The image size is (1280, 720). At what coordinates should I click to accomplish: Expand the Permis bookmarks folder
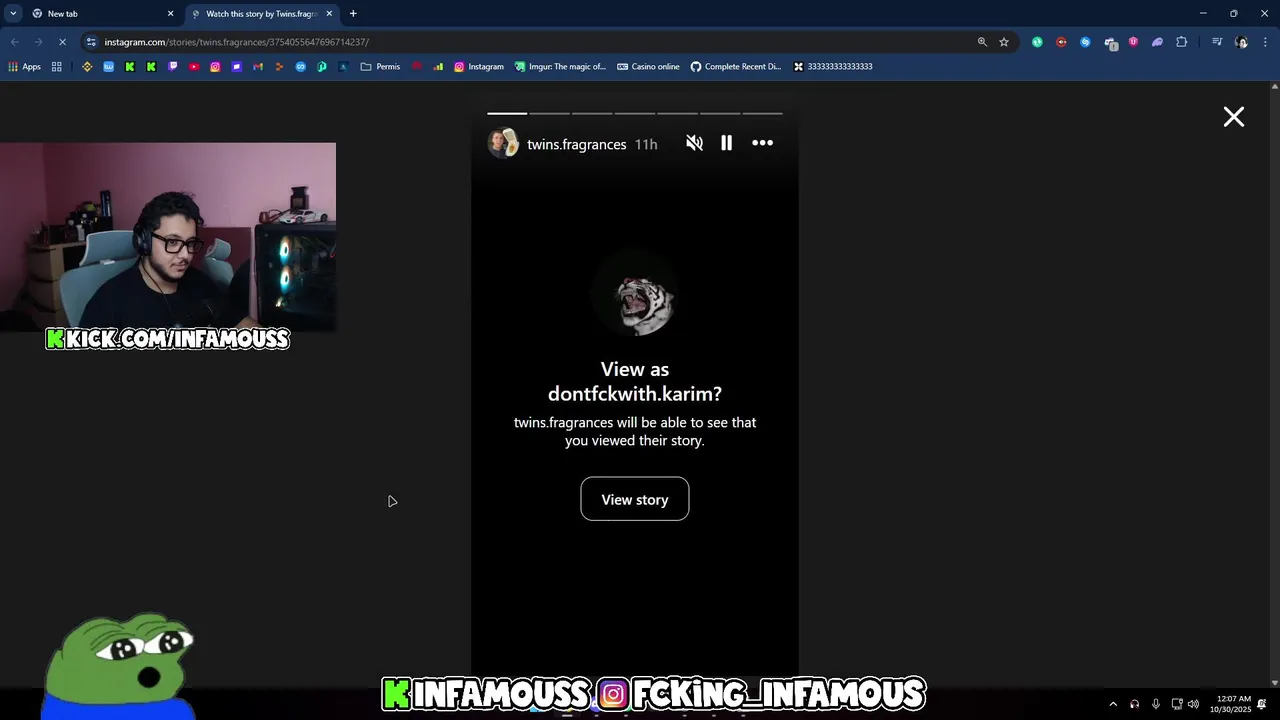[x=380, y=67]
